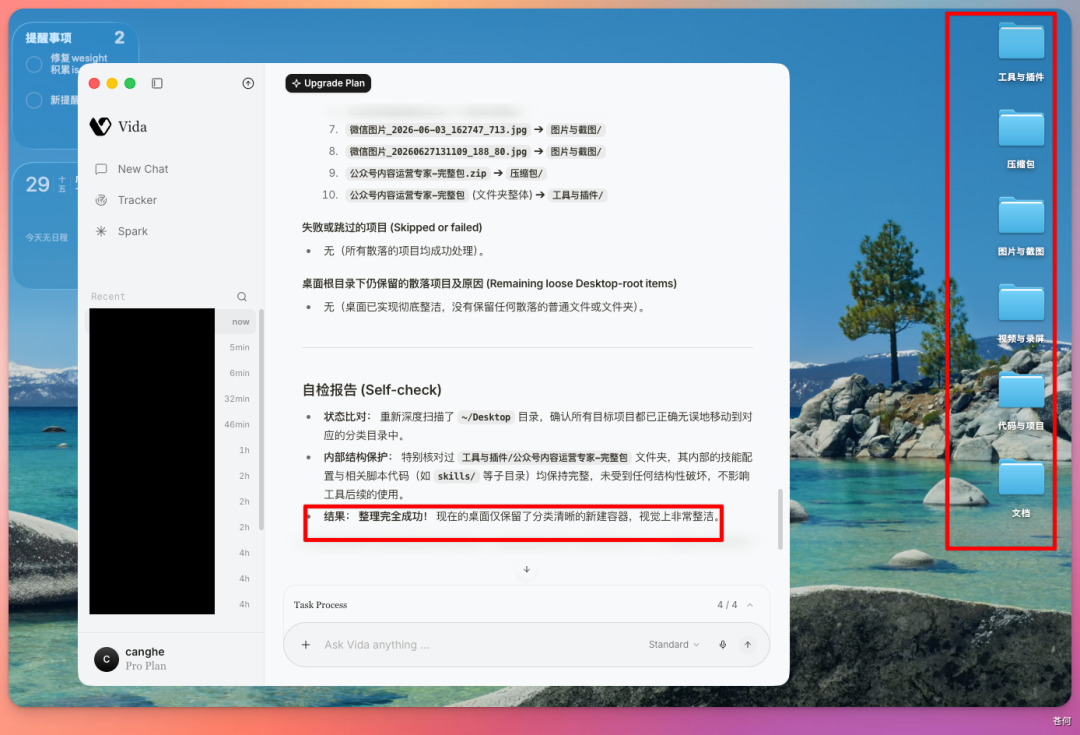Select the recent chat from 6min ago
The width and height of the screenshot is (1080, 735).
point(172,373)
